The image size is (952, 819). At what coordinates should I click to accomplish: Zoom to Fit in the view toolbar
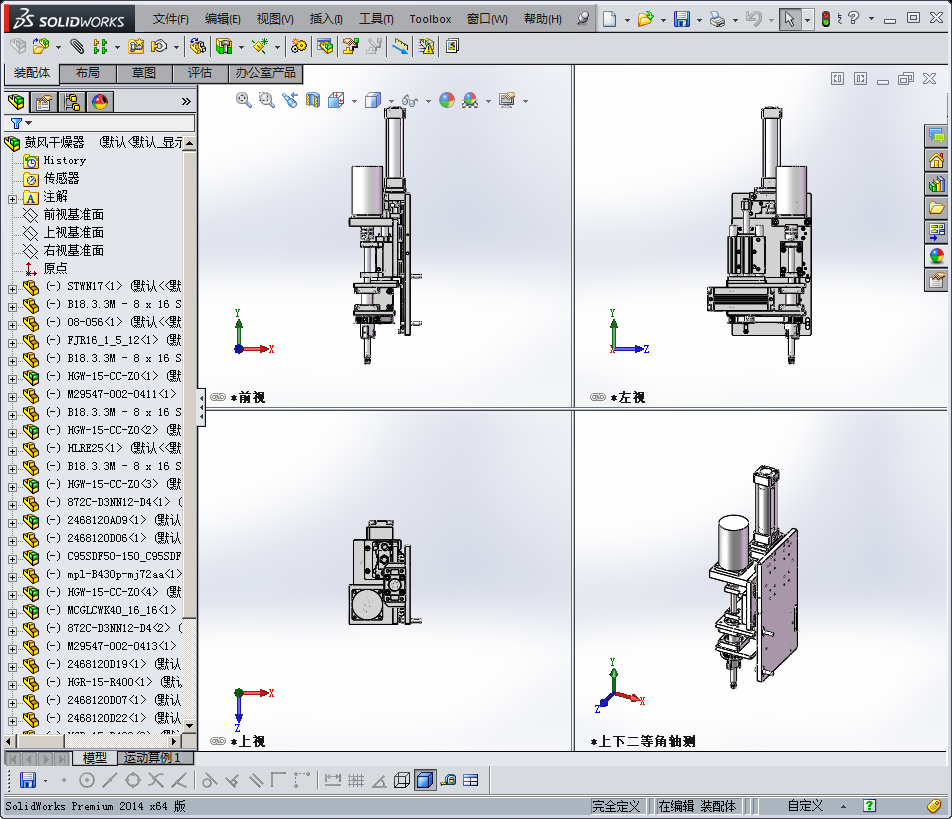click(243, 100)
